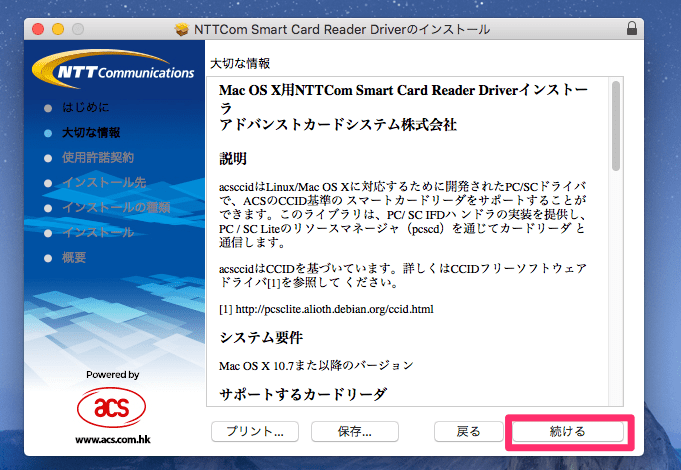Click the システム要件 heading
Viewport: 681px width, 470px height.
pos(261,338)
